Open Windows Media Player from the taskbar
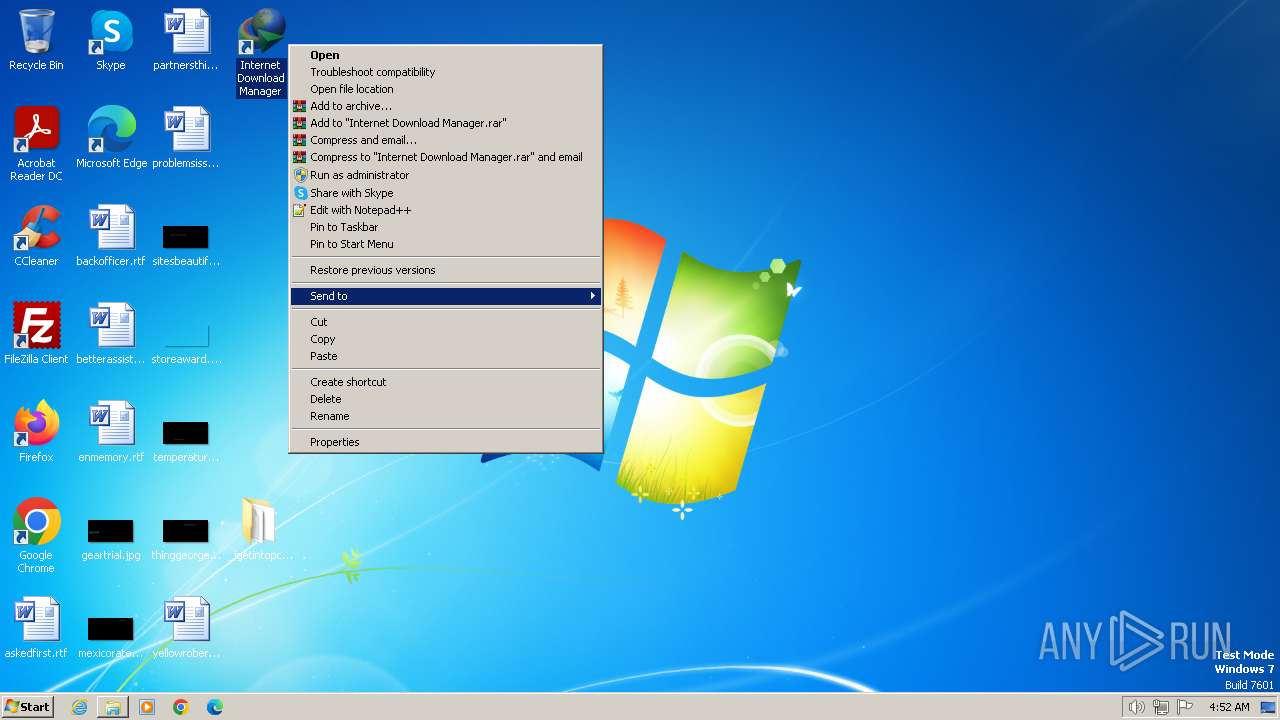 (x=147, y=707)
